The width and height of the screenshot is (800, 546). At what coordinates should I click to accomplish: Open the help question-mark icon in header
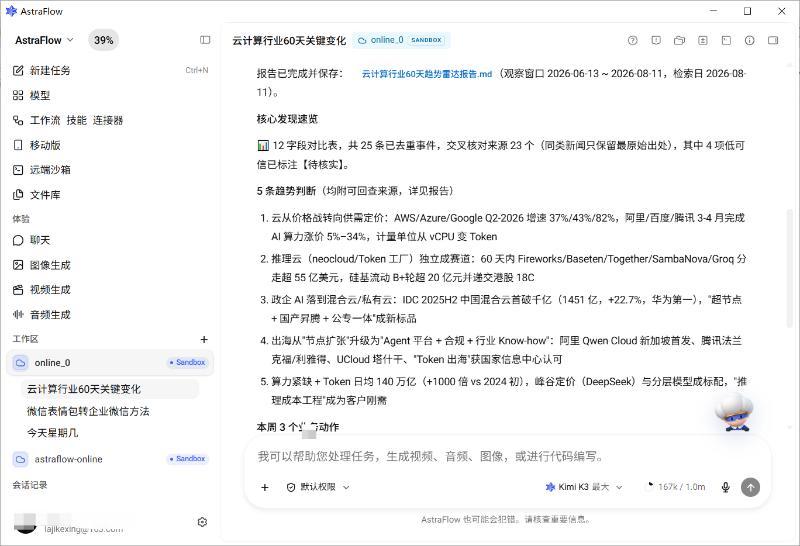pyautogui.click(x=633, y=40)
